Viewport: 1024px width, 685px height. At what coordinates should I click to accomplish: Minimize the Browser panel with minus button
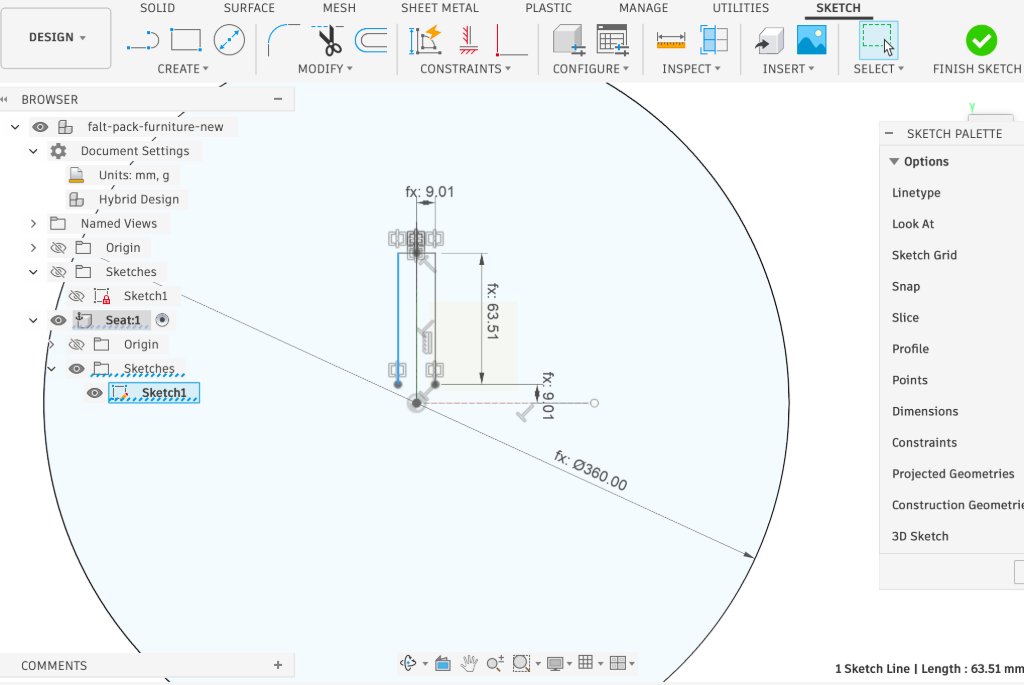[278, 99]
